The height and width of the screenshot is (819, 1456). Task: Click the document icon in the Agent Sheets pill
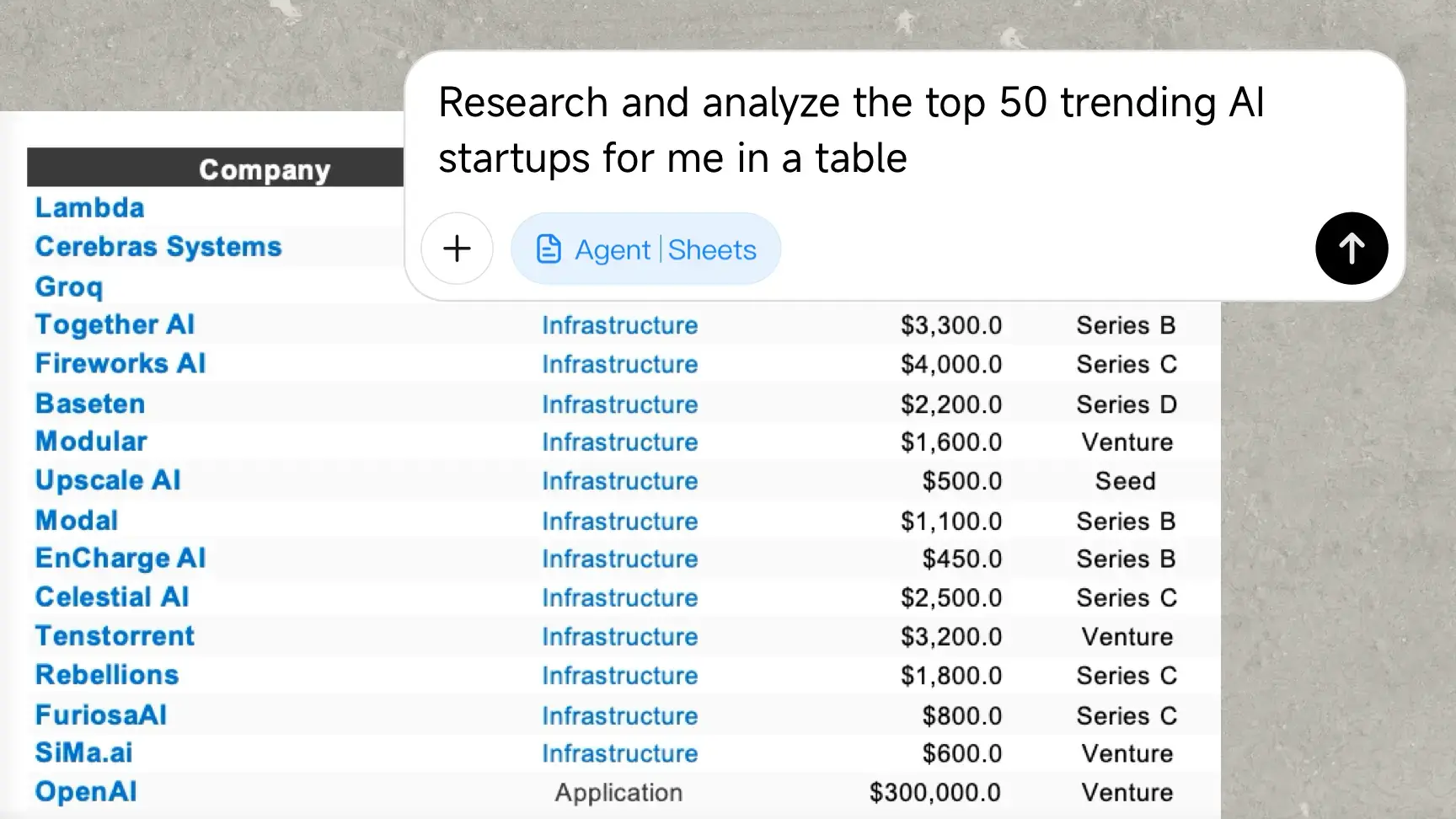point(549,248)
